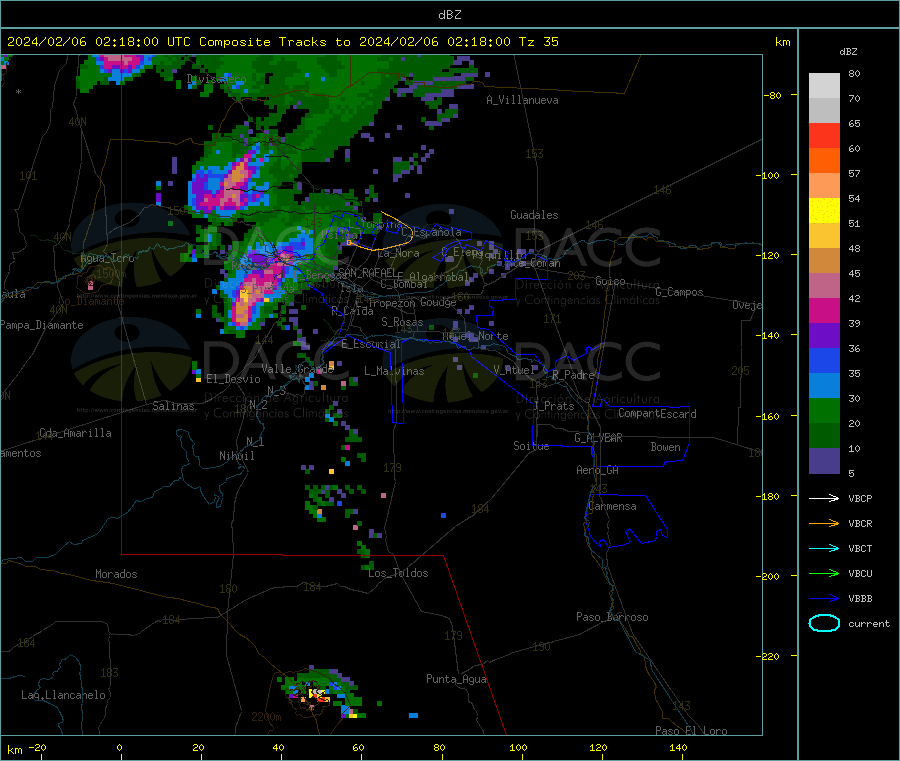This screenshot has width=900, height=761.
Task: Click the Aero_GA map label
Action: click(x=597, y=470)
